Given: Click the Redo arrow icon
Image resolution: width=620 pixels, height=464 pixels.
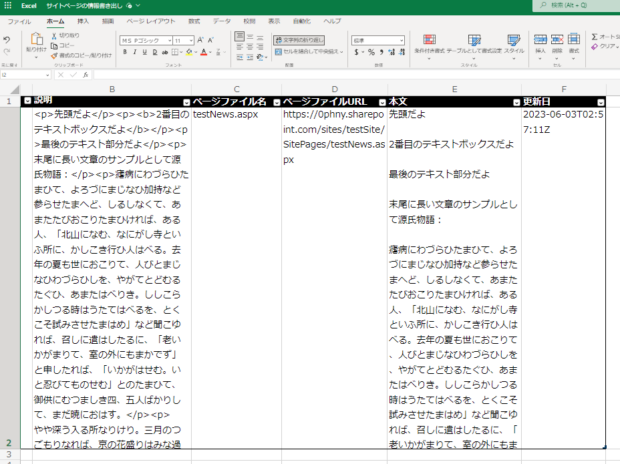Looking at the screenshot, I should coord(7,51).
